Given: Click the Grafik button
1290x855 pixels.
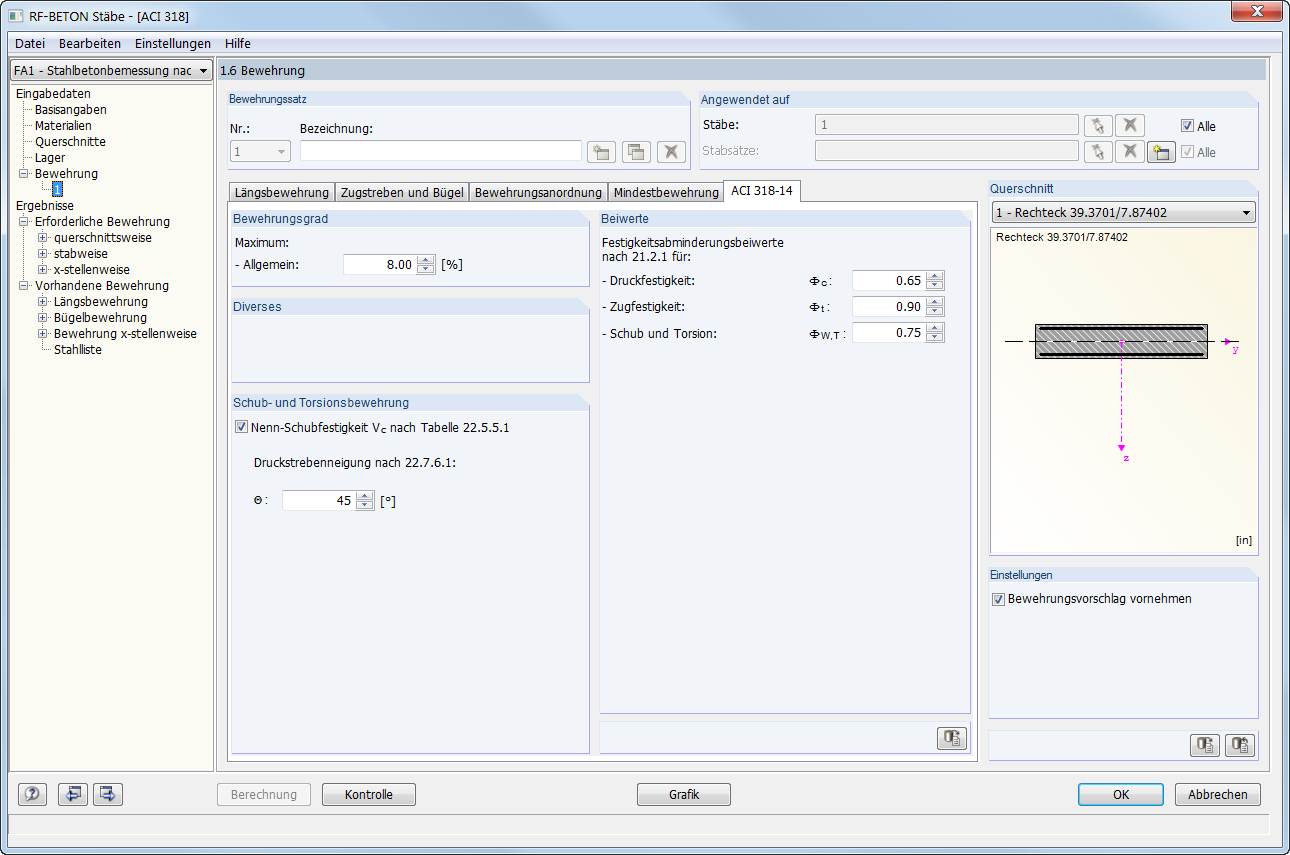Looking at the screenshot, I should click(x=684, y=795).
